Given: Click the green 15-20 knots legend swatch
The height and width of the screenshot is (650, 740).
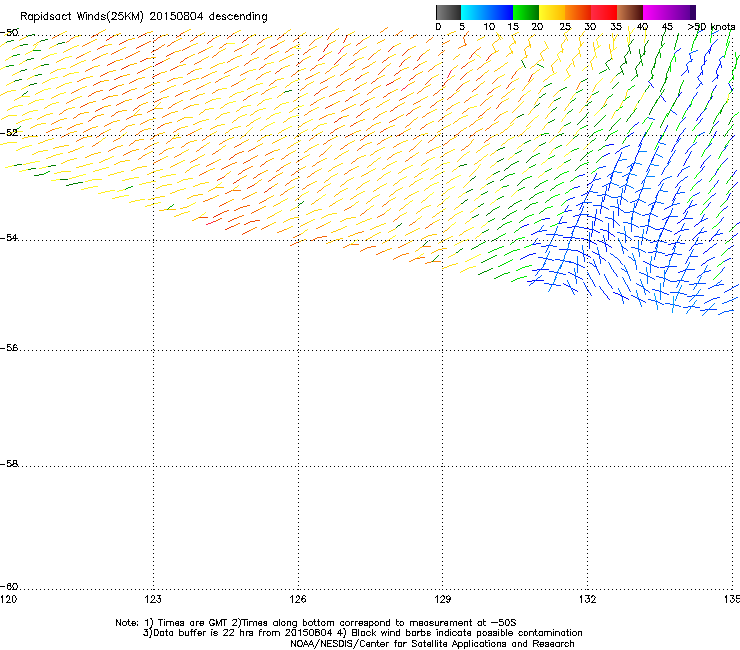Looking at the screenshot, I should coord(526,12).
